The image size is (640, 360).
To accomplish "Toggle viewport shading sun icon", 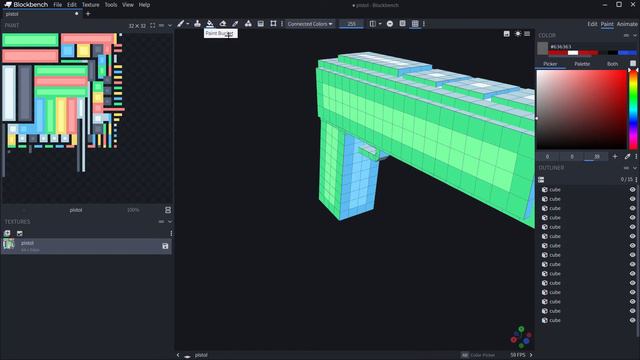I will [x=518, y=34].
